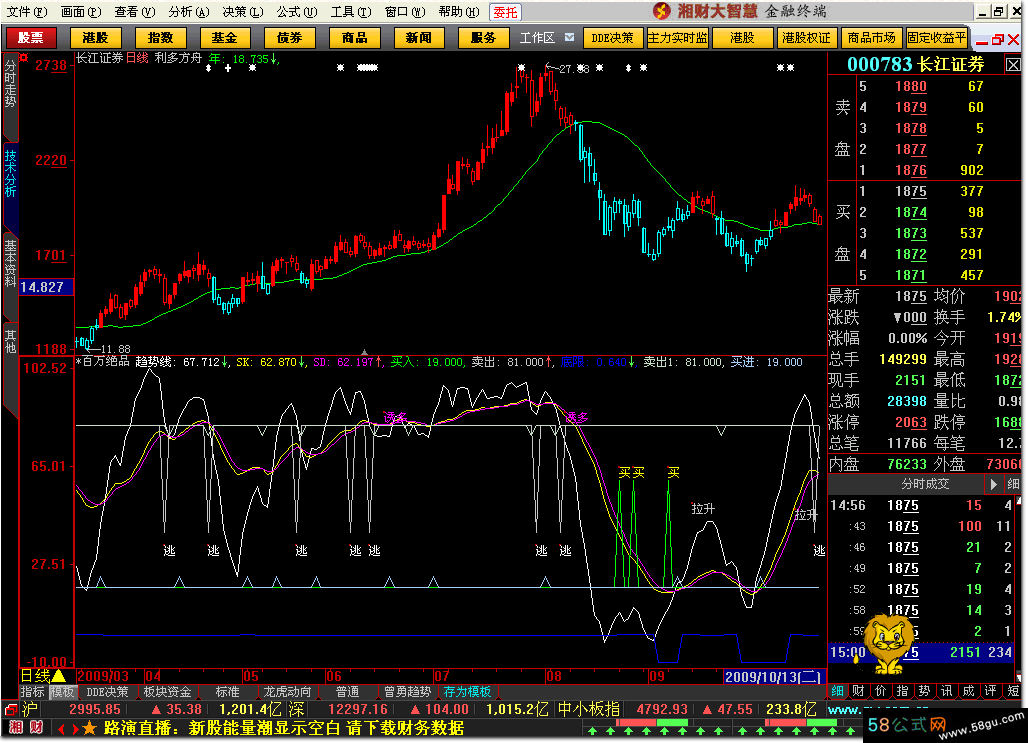The image size is (1028, 743).
Task: Select the 板块资金 bottom tab
Action: (167, 692)
